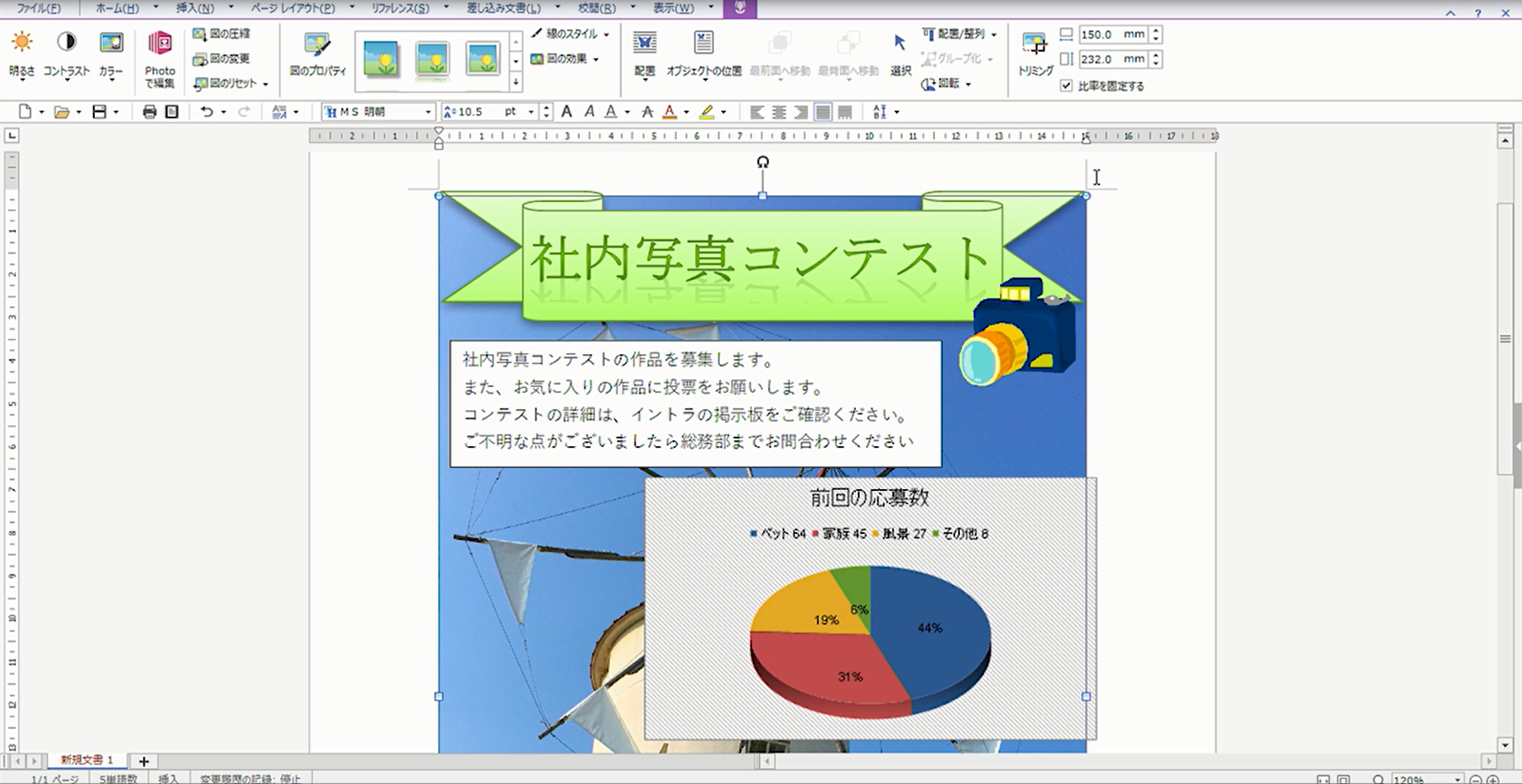Click the print icon on the toolbar
This screenshot has height=784, width=1522.
(x=150, y=111)
